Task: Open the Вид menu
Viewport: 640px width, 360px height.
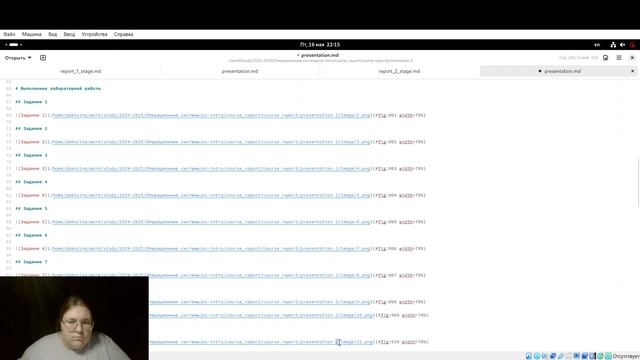Action: coord(53,34)
